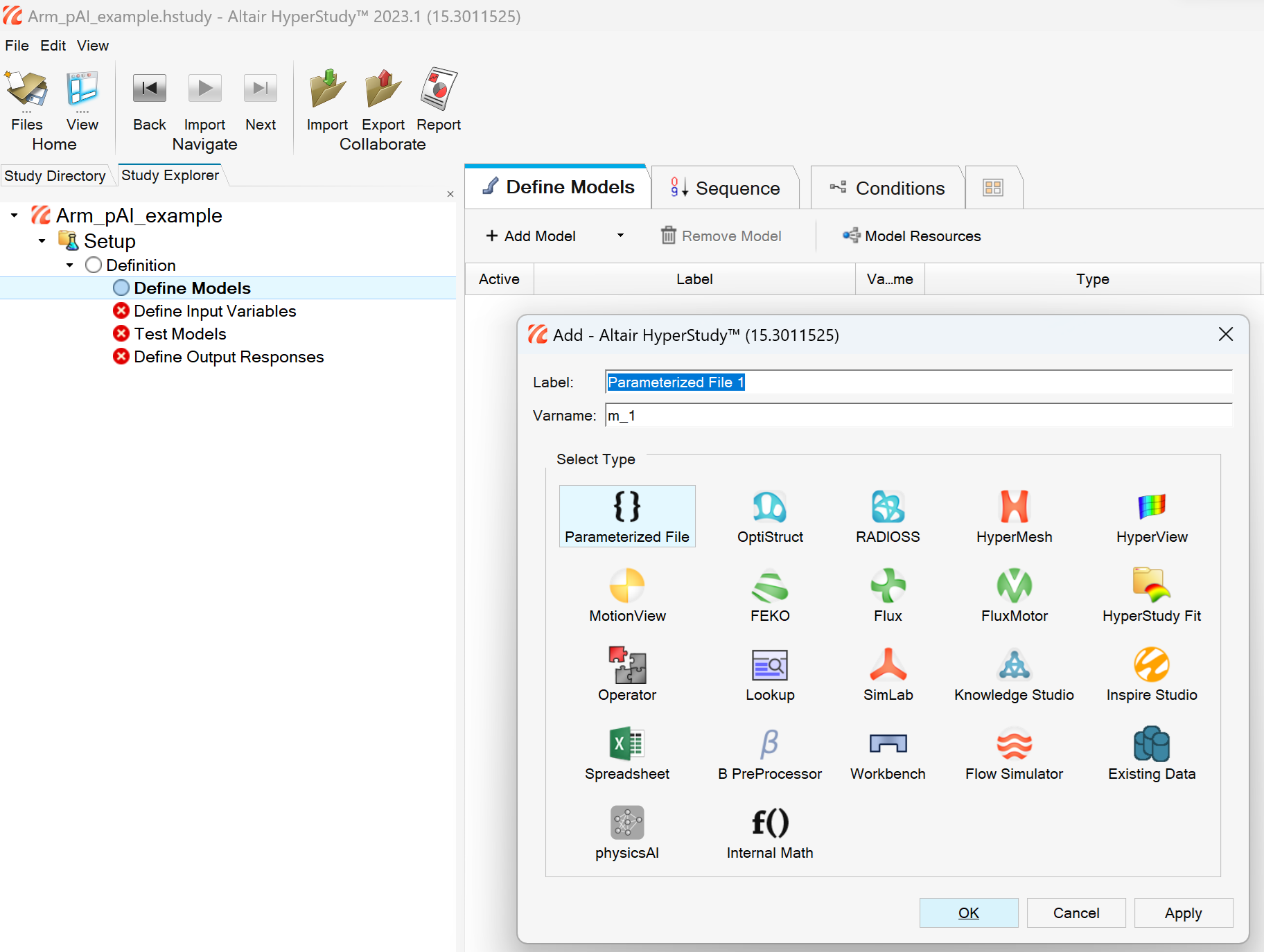Image resolution: width=1264 pixels, height=952 pixels.
Task: Choose the Inspire Studio model type
Action: (x=1152, y=674)
